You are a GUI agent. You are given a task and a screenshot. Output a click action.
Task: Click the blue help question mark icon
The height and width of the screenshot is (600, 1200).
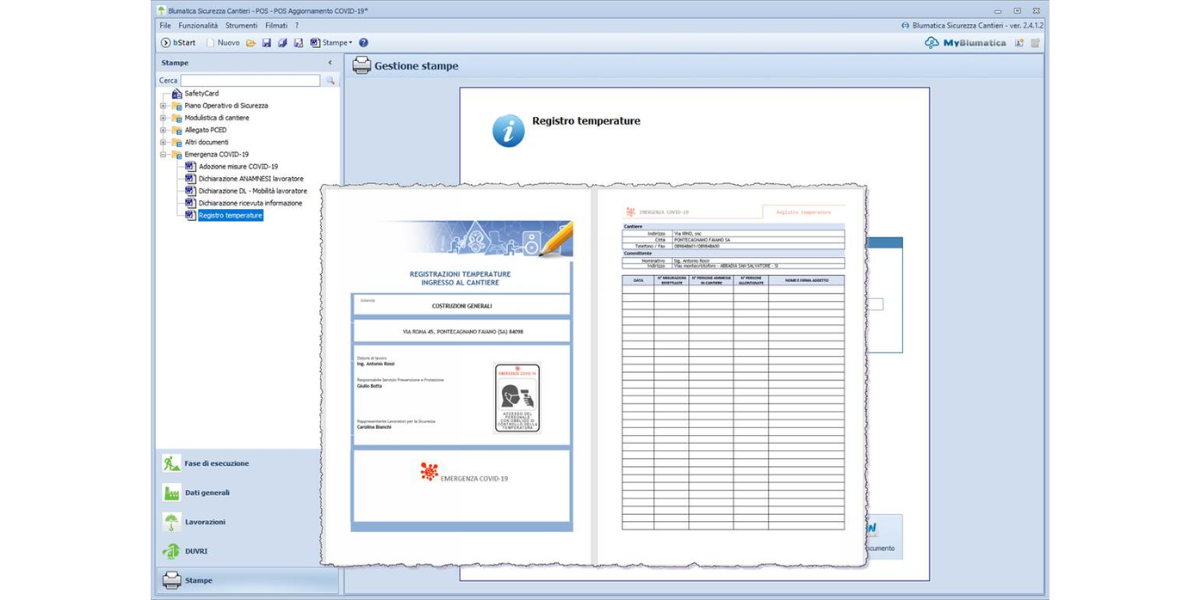click(x=363, y=43)
